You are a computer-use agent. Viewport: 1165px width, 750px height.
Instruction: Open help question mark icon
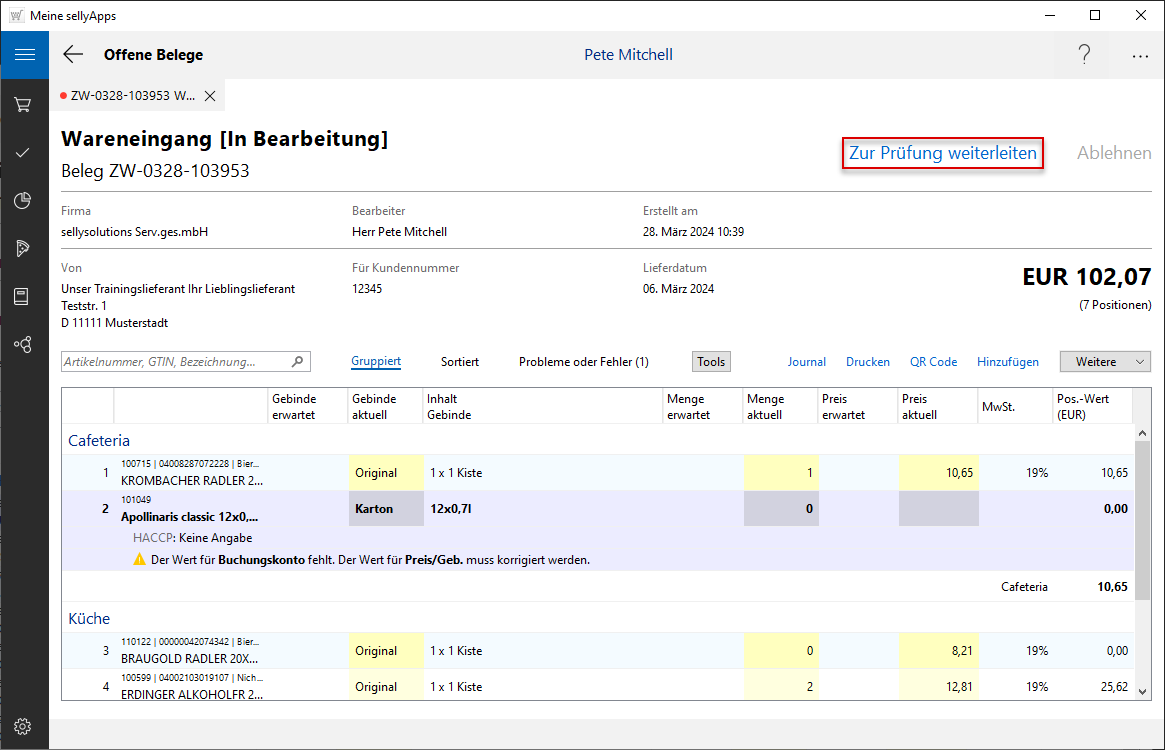1084,55
